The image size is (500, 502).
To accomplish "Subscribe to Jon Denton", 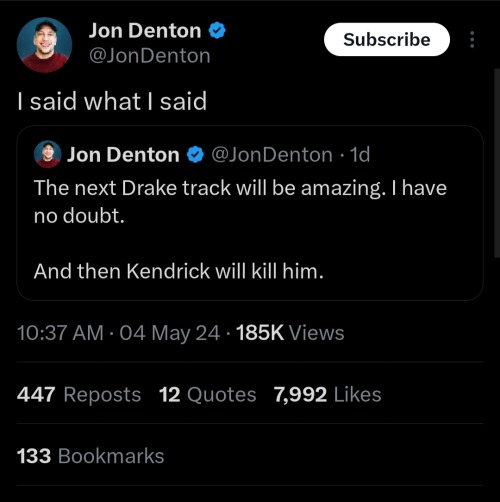I will point(387,40).
